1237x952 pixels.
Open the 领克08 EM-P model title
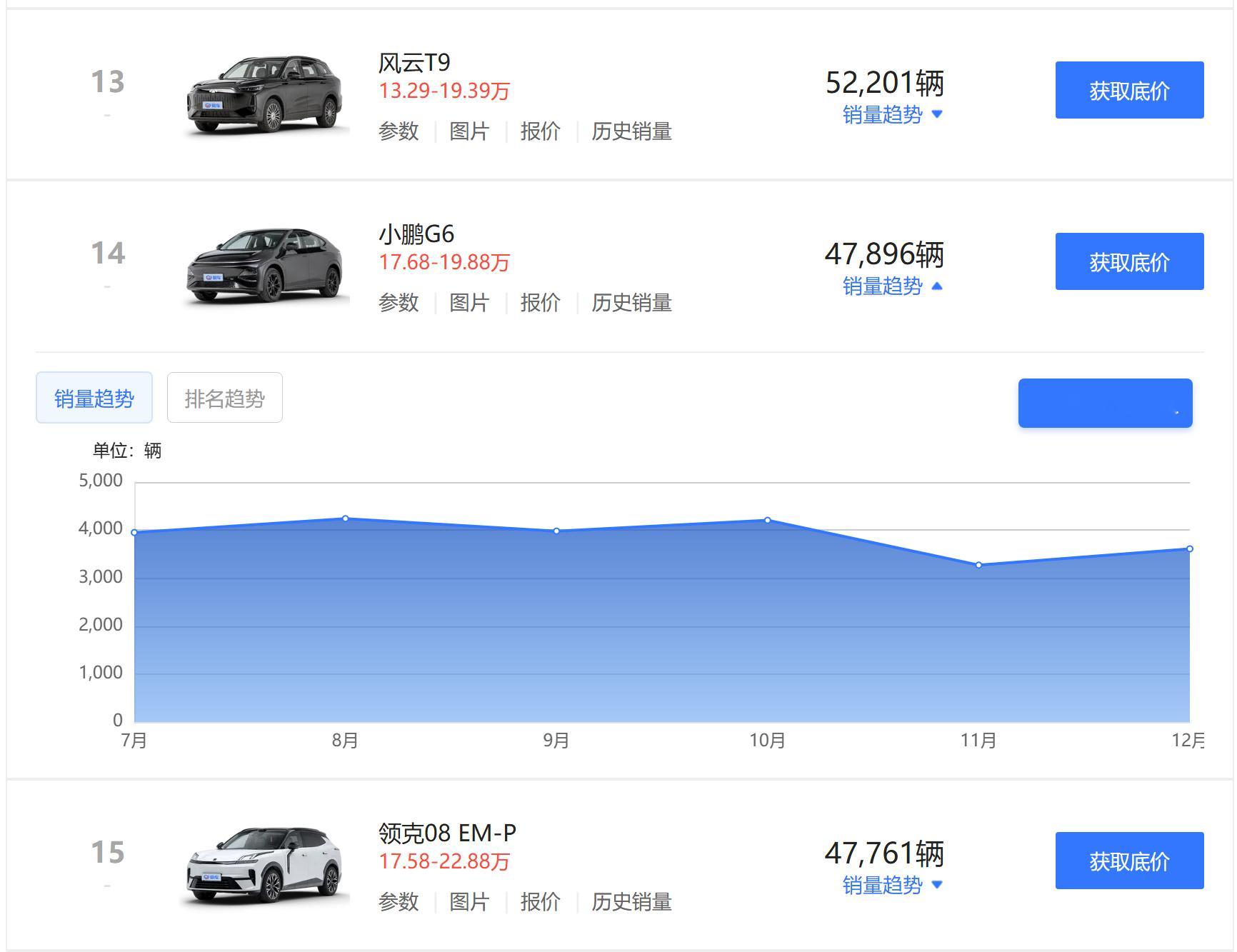pos(447,833)
